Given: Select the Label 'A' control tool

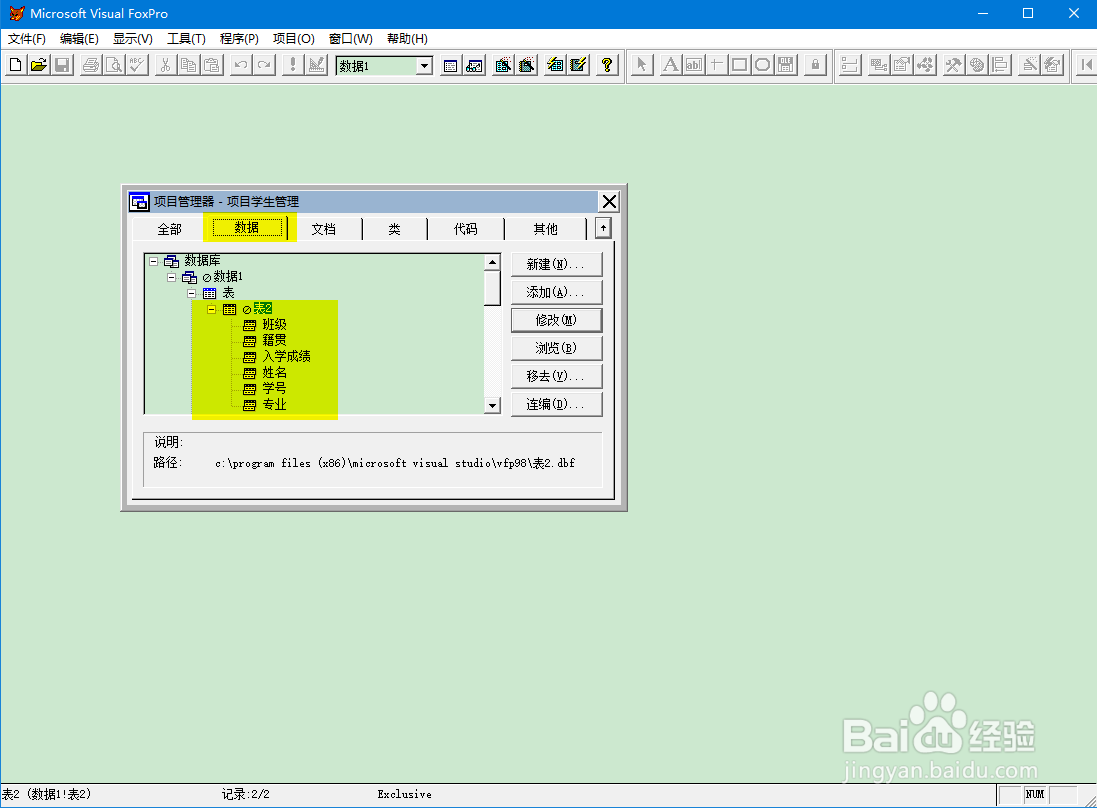Looking at the screenshot, I should point(670,65).
